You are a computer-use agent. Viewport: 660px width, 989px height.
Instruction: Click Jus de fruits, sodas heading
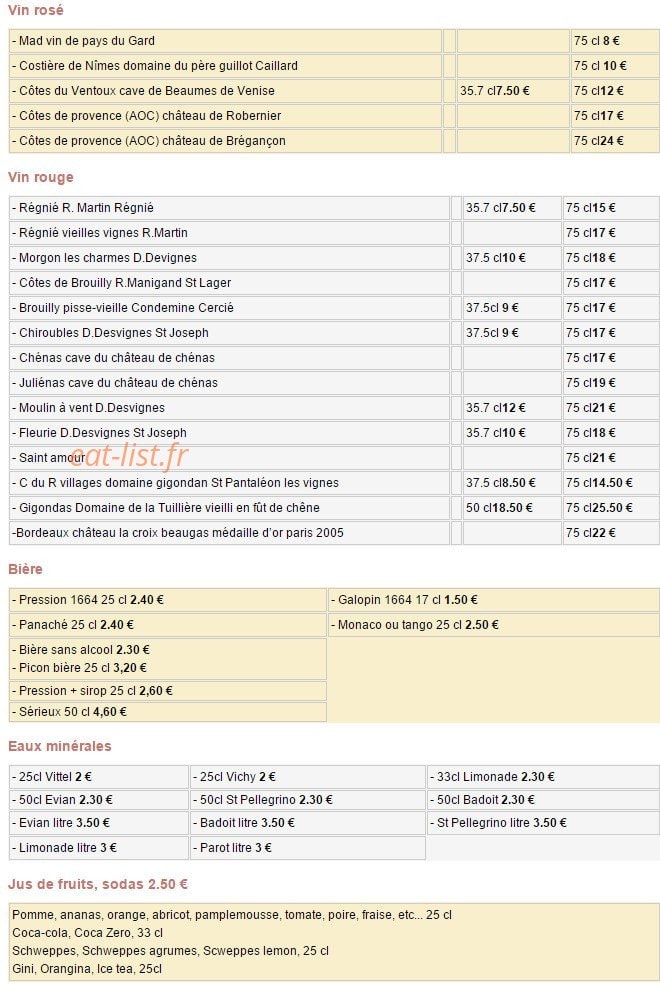click(98, 884)
